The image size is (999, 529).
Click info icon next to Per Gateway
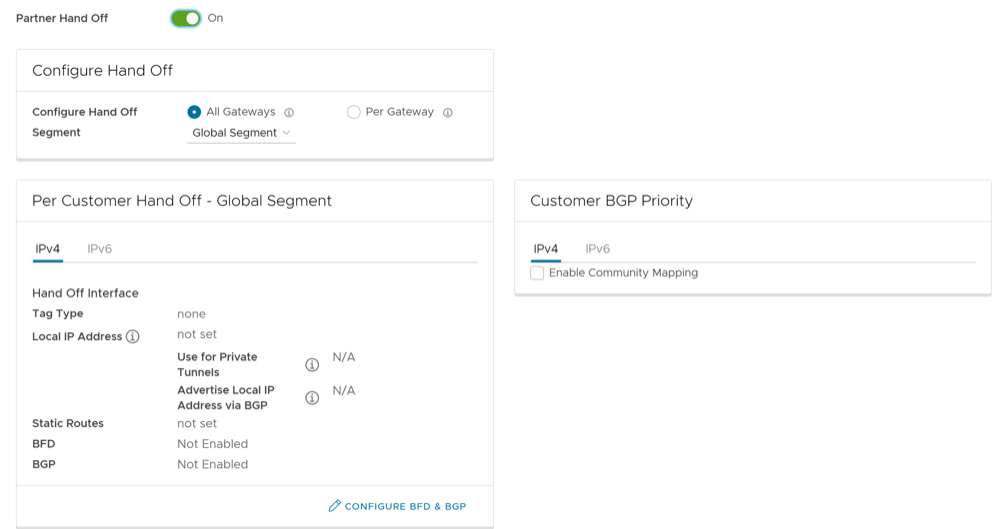447,113
